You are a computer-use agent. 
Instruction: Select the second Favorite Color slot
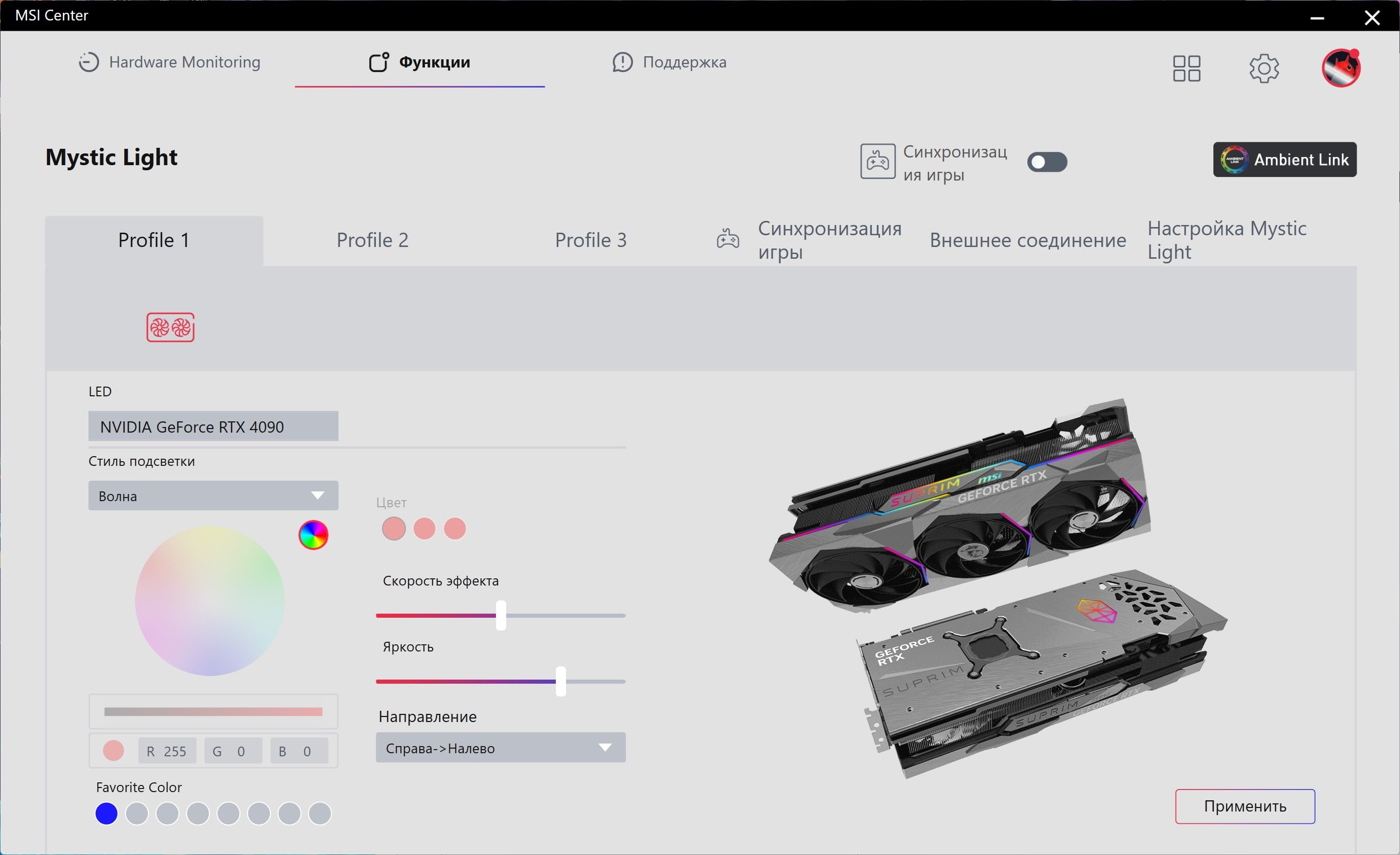[x=137, y=814]
